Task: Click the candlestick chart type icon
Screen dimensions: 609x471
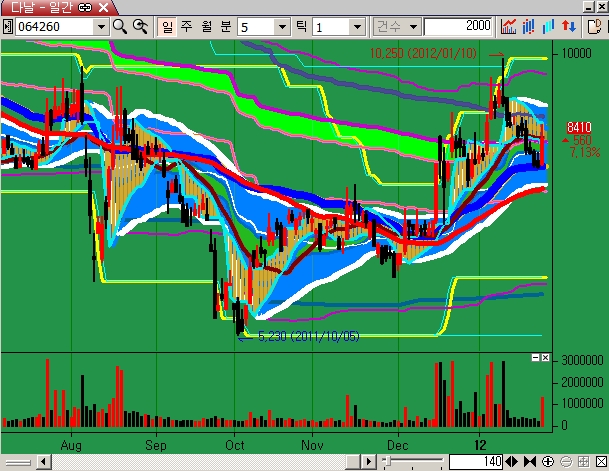Action: click(x=531, y=26)
